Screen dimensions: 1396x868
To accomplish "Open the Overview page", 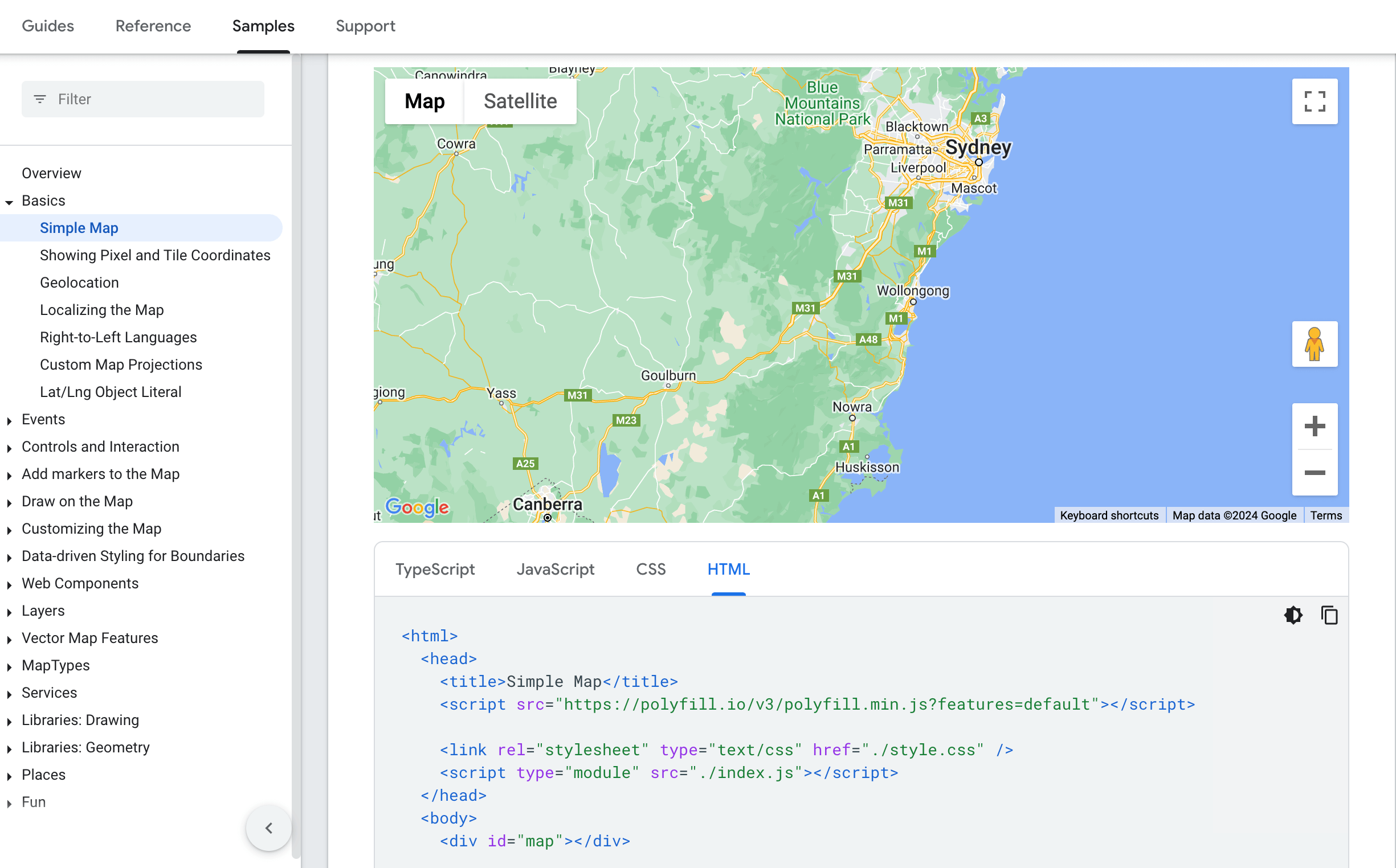I will pos(51,173).
